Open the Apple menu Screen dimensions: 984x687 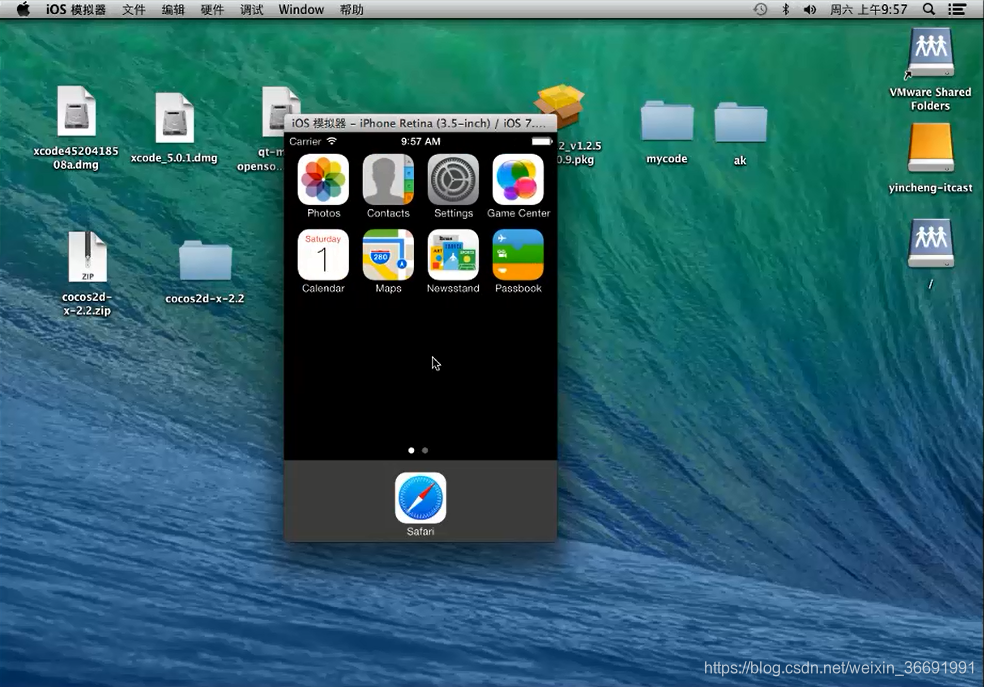(23, 9)
